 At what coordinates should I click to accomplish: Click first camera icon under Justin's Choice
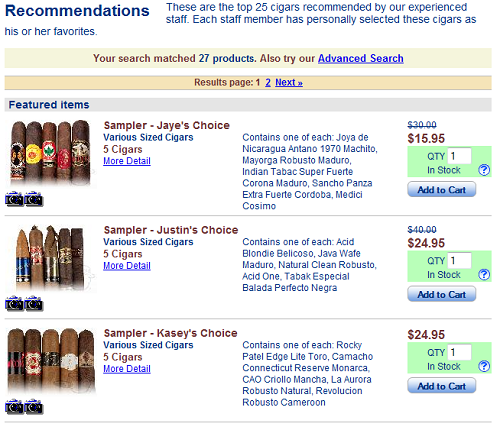14,303
